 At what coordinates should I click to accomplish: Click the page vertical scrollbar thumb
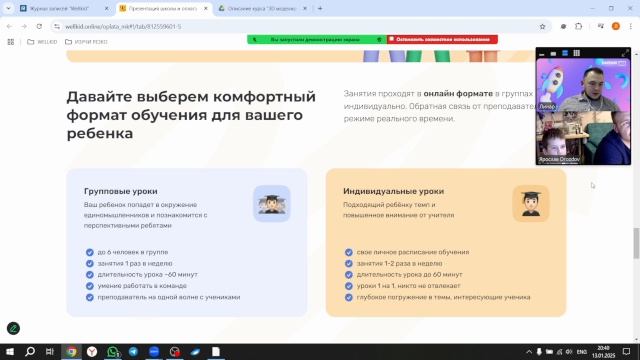pos(636,243)
